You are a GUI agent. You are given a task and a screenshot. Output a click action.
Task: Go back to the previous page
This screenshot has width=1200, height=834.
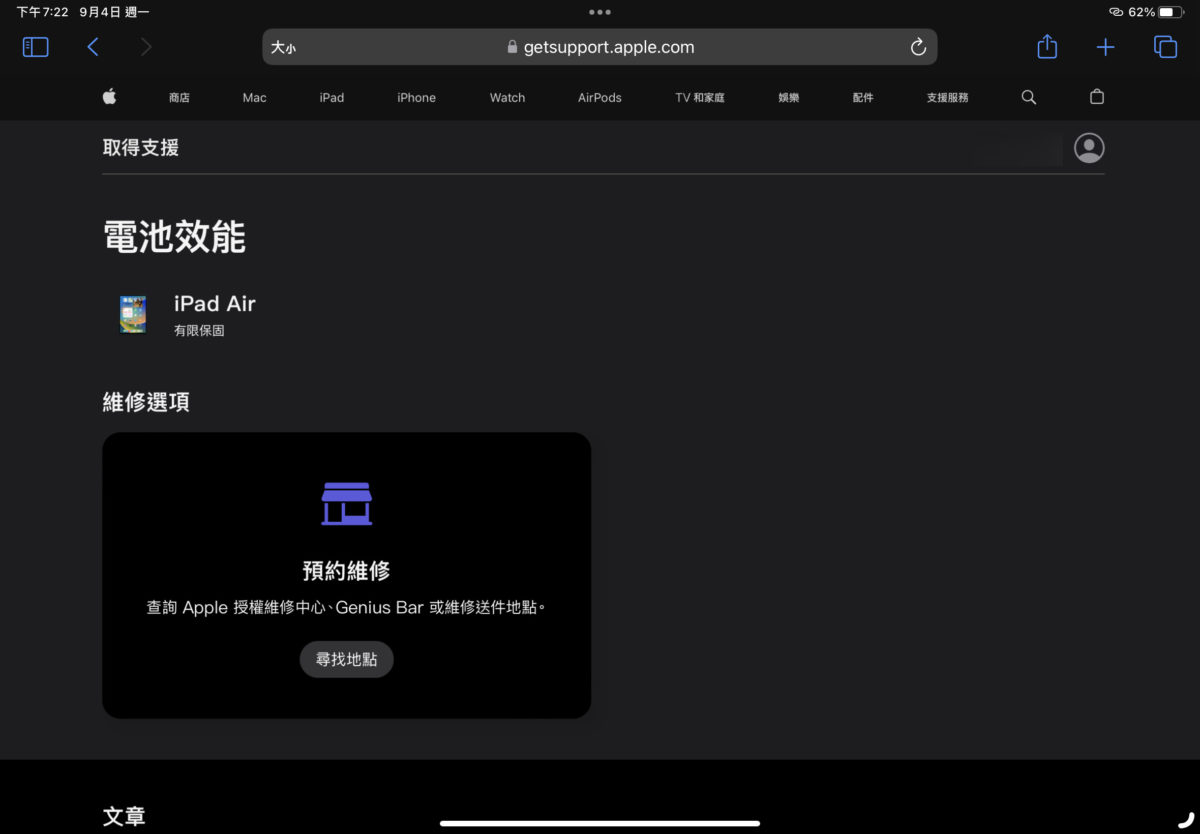point(93,47)
